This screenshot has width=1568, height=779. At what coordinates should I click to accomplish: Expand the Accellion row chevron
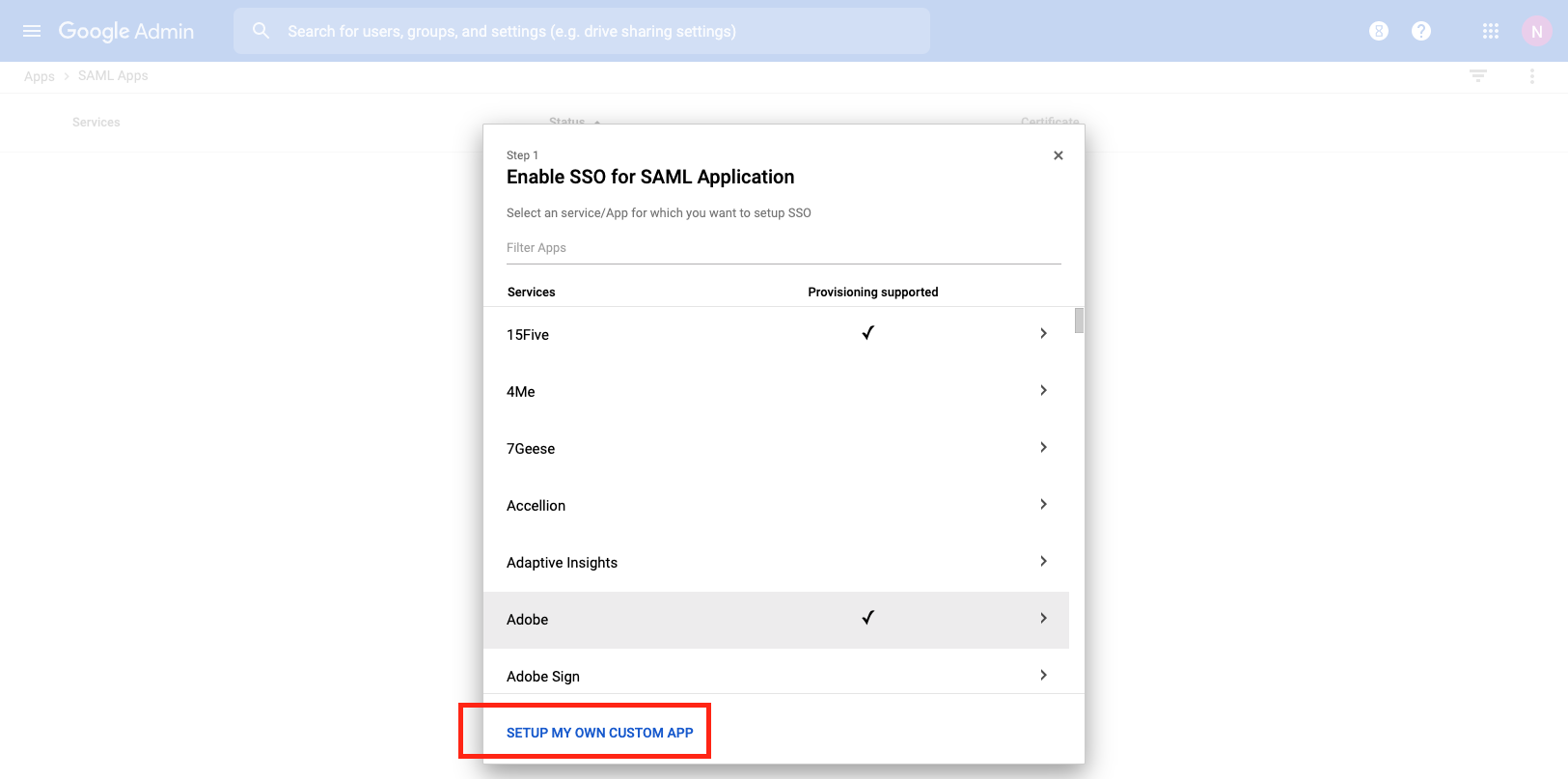(x=1043, y=504)
